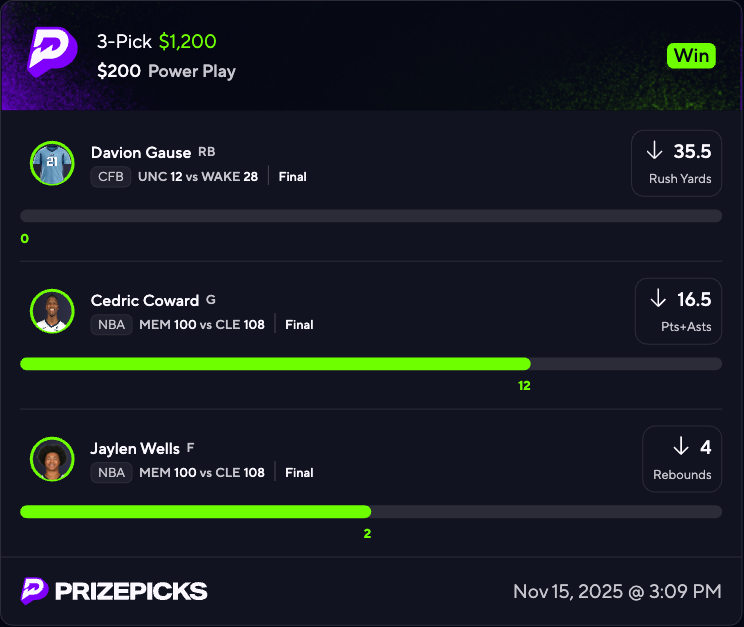Image resolution: width=744 pixels, height=627 pixels.
Task: Click Cedric Coward's player avatar
Action: pos(52,311)
